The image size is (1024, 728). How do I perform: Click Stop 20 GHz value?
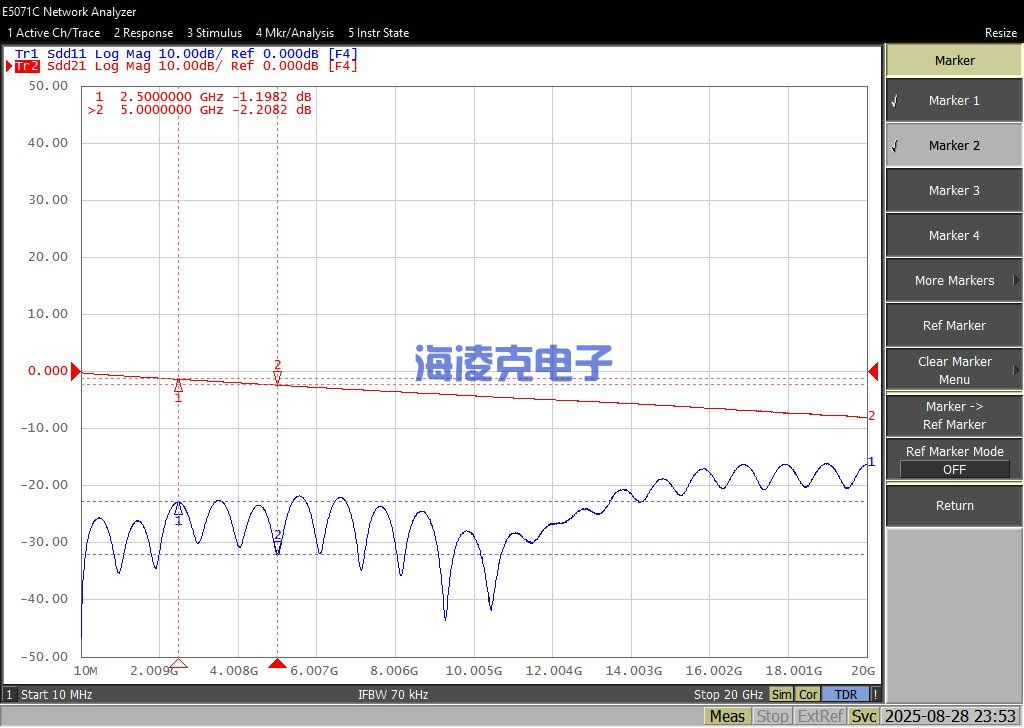pyautogui.click(x=728, y=695)
